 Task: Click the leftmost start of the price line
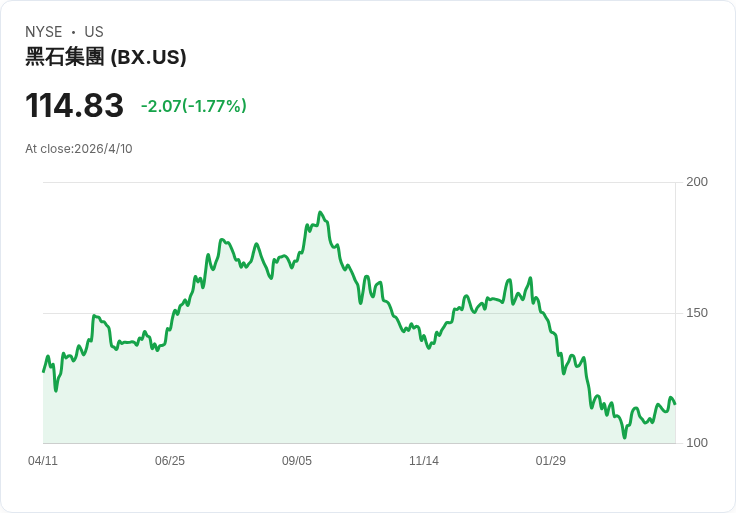point(43,372)
